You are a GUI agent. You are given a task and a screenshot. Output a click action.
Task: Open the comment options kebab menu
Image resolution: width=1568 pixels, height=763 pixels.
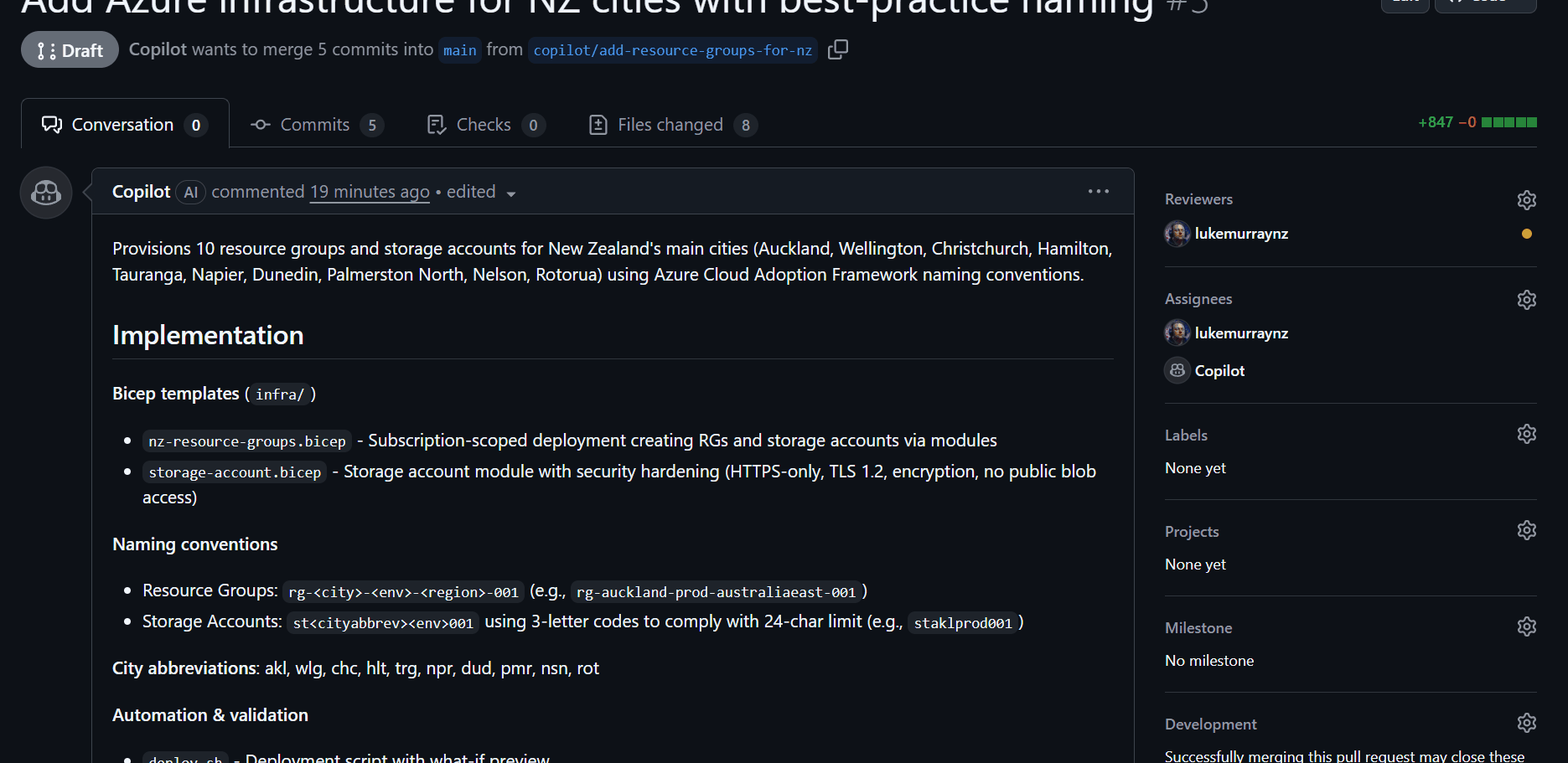click(x=1098, y=191)
